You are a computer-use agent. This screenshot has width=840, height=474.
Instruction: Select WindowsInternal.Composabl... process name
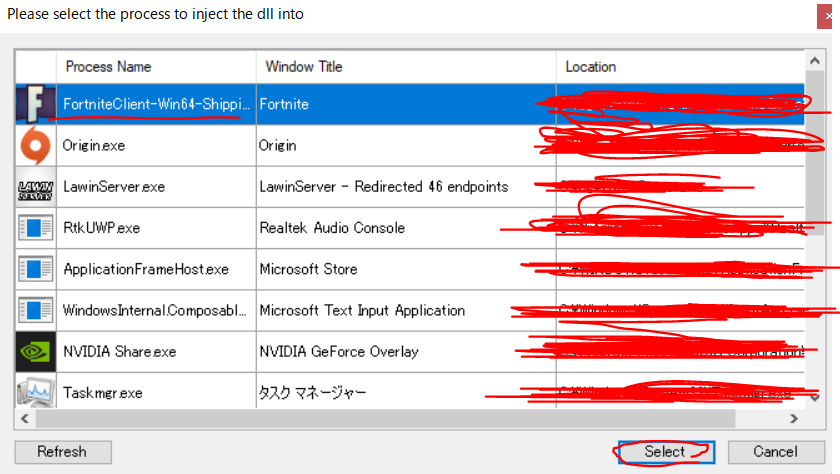pyautogui.click(x=155, y=311)
